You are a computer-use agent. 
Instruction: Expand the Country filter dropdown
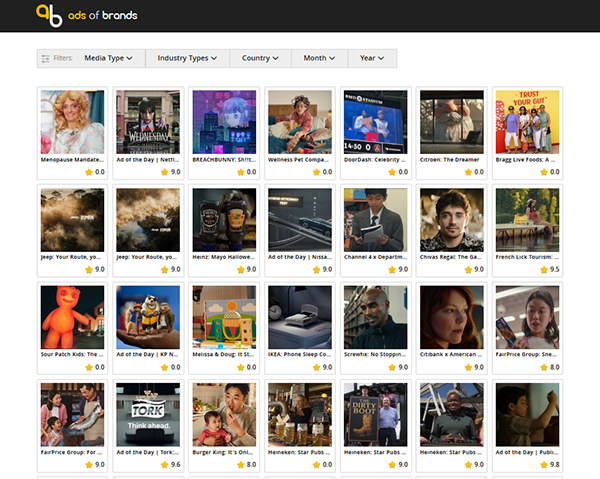[260, 58]
